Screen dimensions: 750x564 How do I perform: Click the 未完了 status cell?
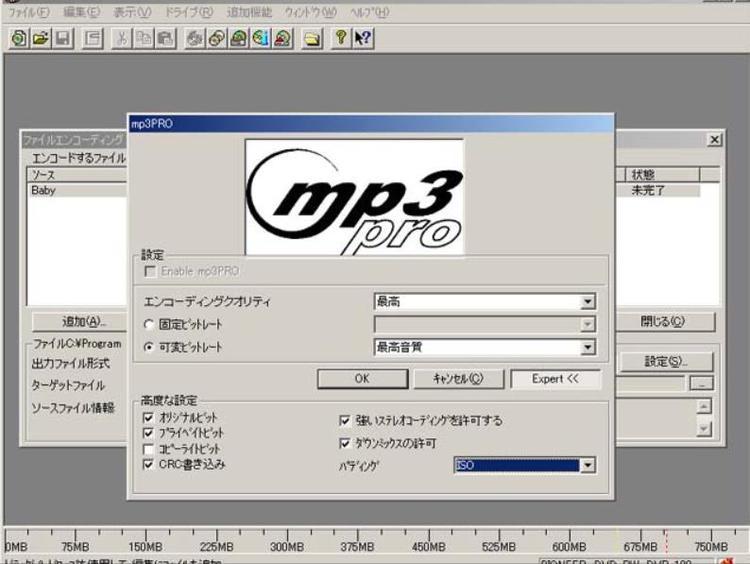(x=649, y=190)
